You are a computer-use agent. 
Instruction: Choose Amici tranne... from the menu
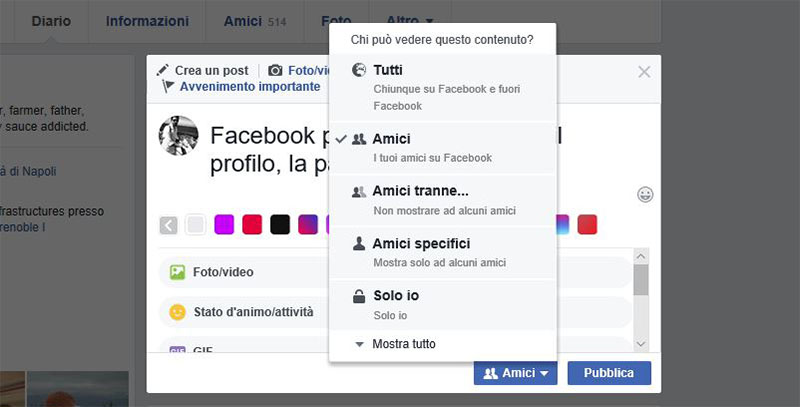[x=442, y=200]
